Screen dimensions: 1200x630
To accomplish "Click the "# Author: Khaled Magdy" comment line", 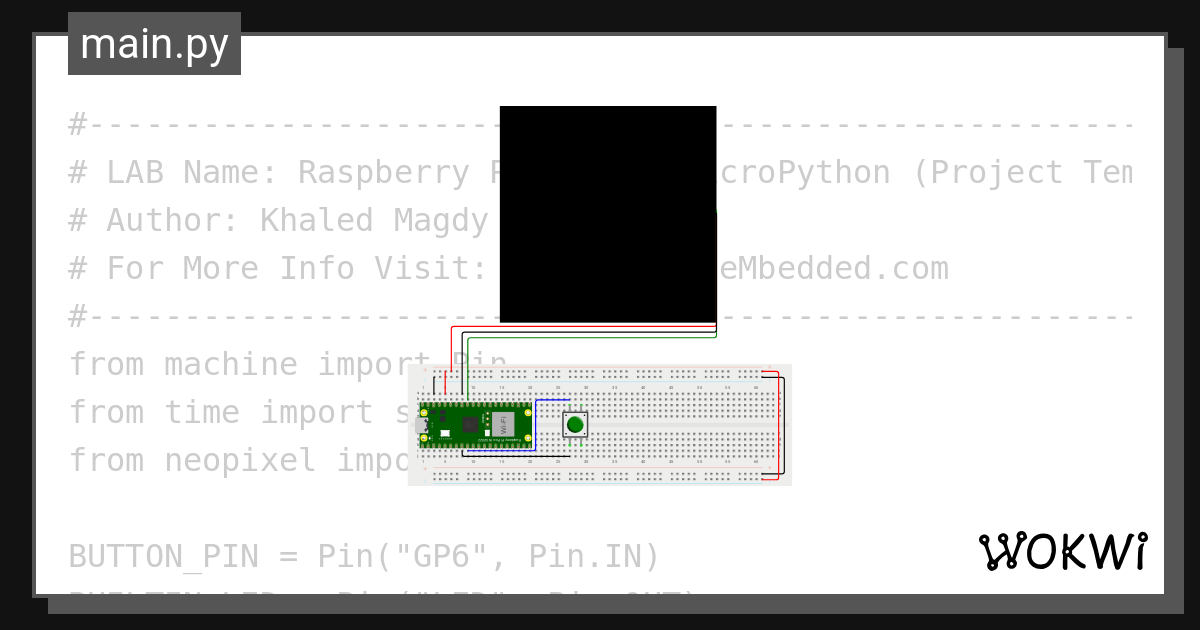I will (x=278, y=220).
